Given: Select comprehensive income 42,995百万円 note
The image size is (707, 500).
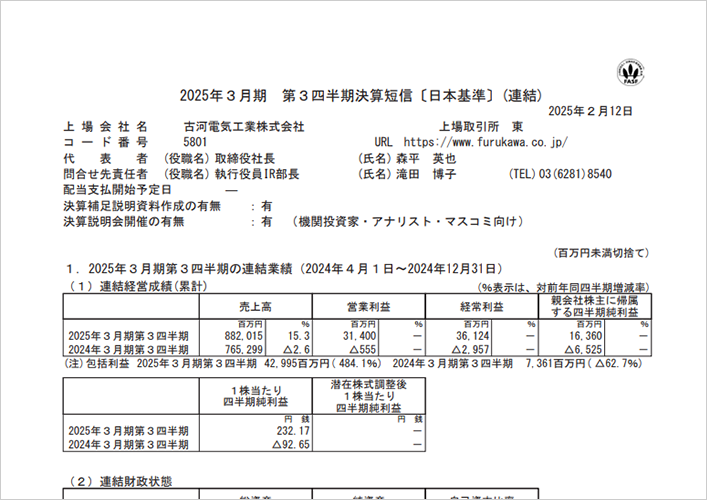Looking at the screenshot, I should click(x=297, y=364).
